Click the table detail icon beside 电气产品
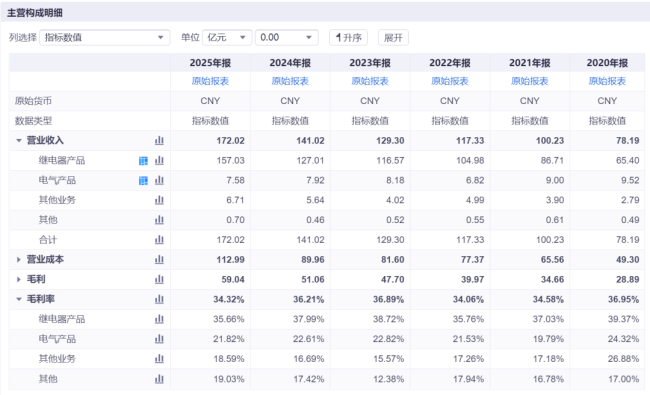This screenshot has height=395, width=650. (x=143, y=181)
